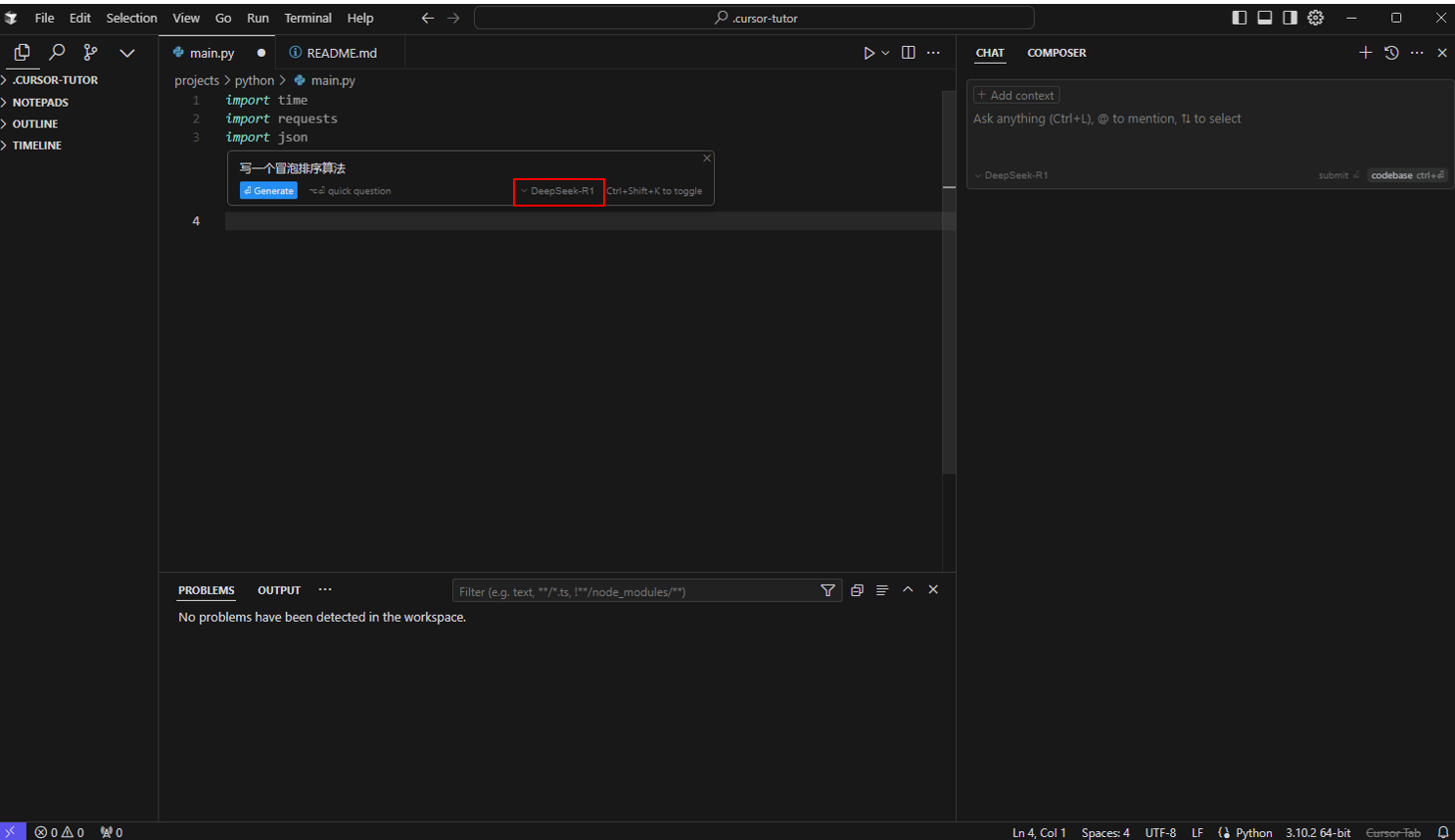Open the Edit menu
Screen dimensions: 1455x840
[x=80, y=18]
